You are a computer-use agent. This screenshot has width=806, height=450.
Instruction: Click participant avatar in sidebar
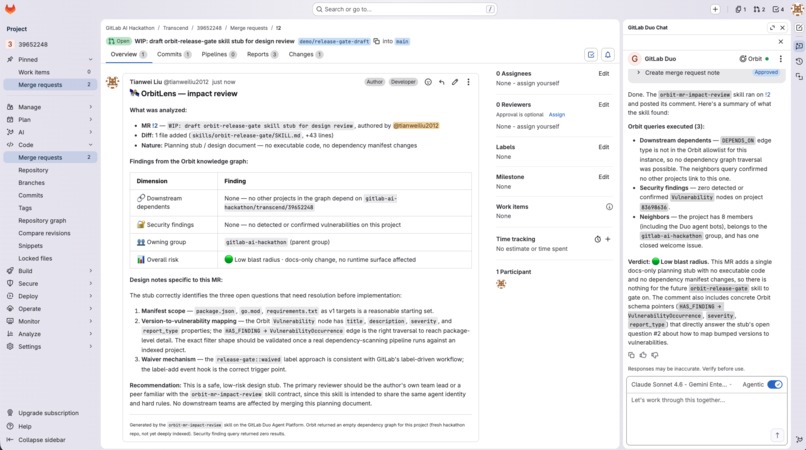coord(501,284)
